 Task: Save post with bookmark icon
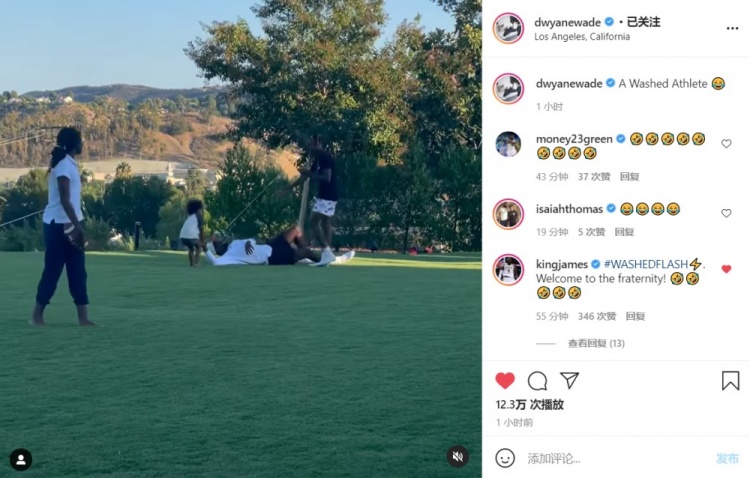tap(730, 381)
